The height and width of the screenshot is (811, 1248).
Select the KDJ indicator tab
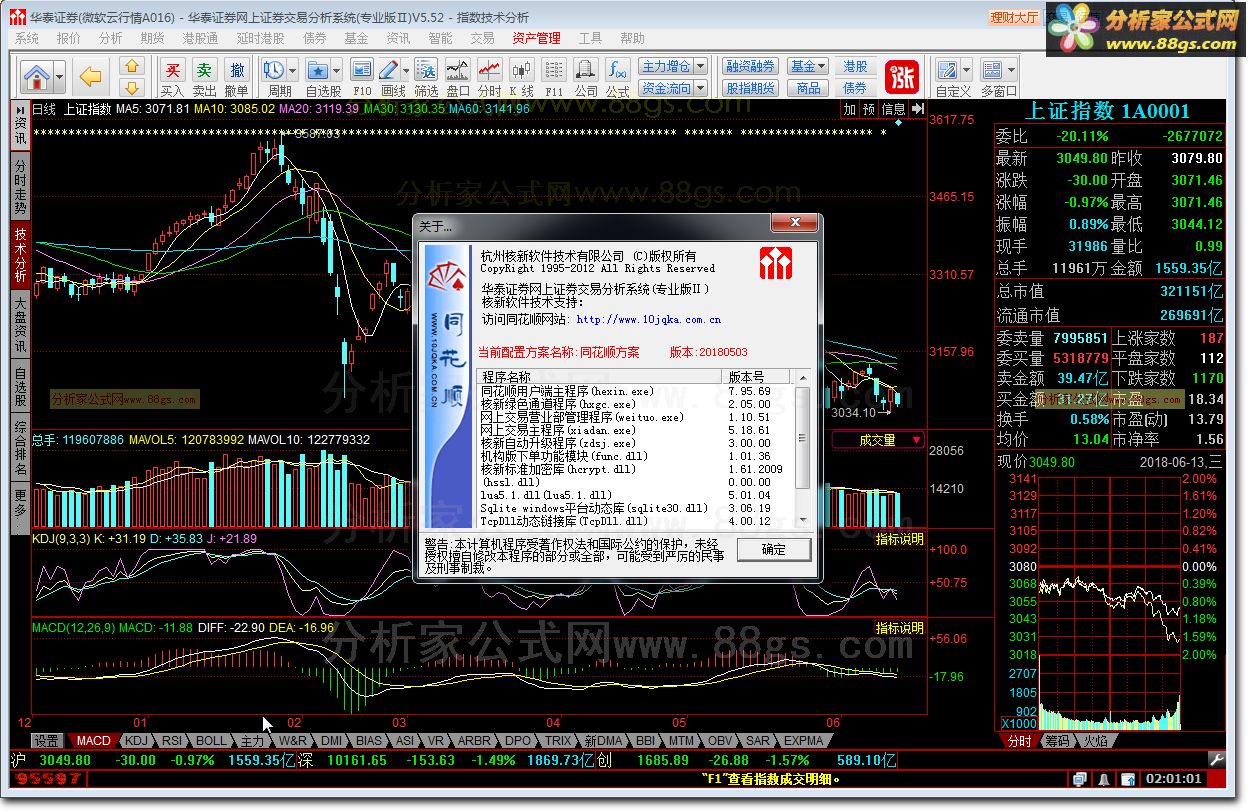tap(134, 741)
